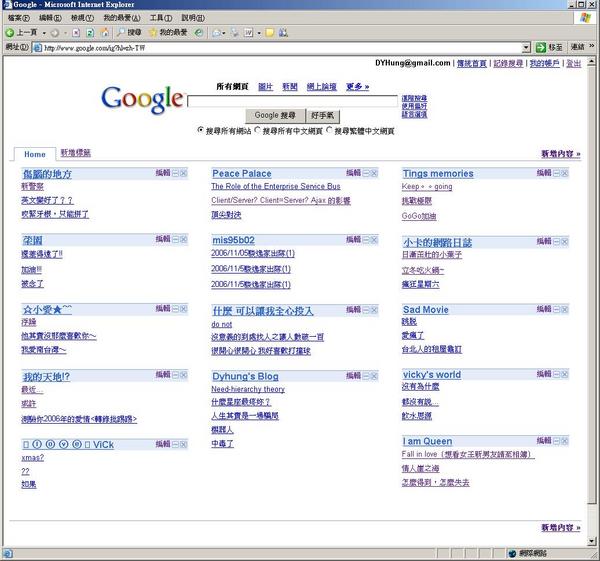Image resolution: width=600 pixels, height=561 pixels.
Task: Close the Dyhung's Blog gadget
Action: [x=374, y=376]
